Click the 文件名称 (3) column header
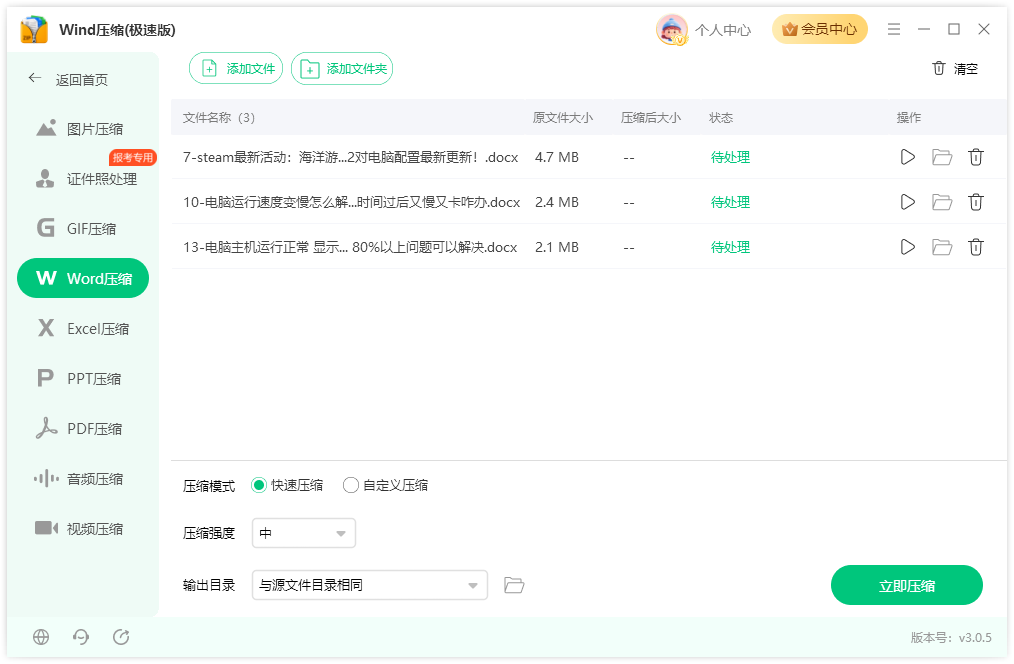1014x664 pixels. point(219,118)
